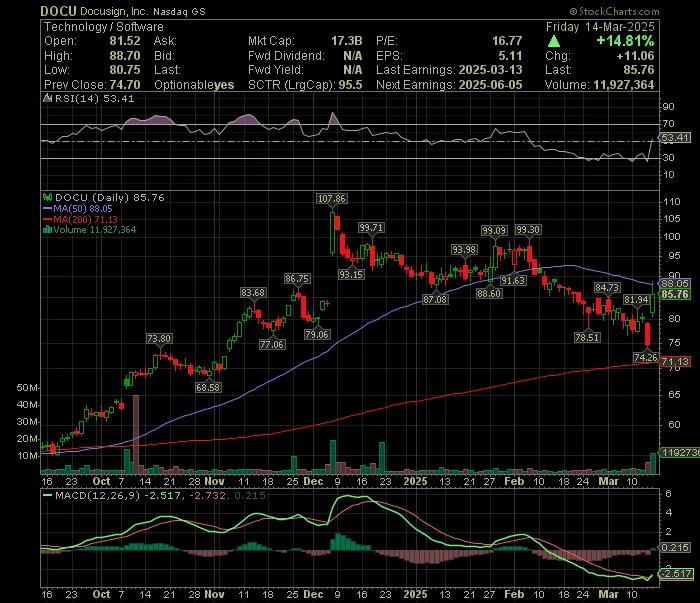Click the +14.81% percent change value
The width and height of the screenshot is (700, 603).
pos(625,41)
